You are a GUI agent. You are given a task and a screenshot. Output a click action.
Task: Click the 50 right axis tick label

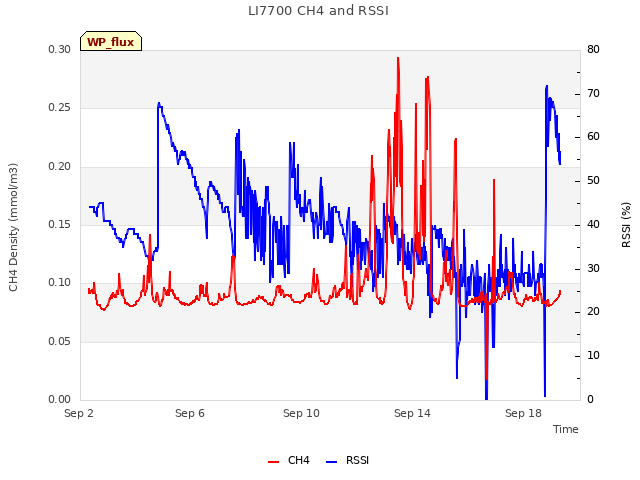coord(593,180)
